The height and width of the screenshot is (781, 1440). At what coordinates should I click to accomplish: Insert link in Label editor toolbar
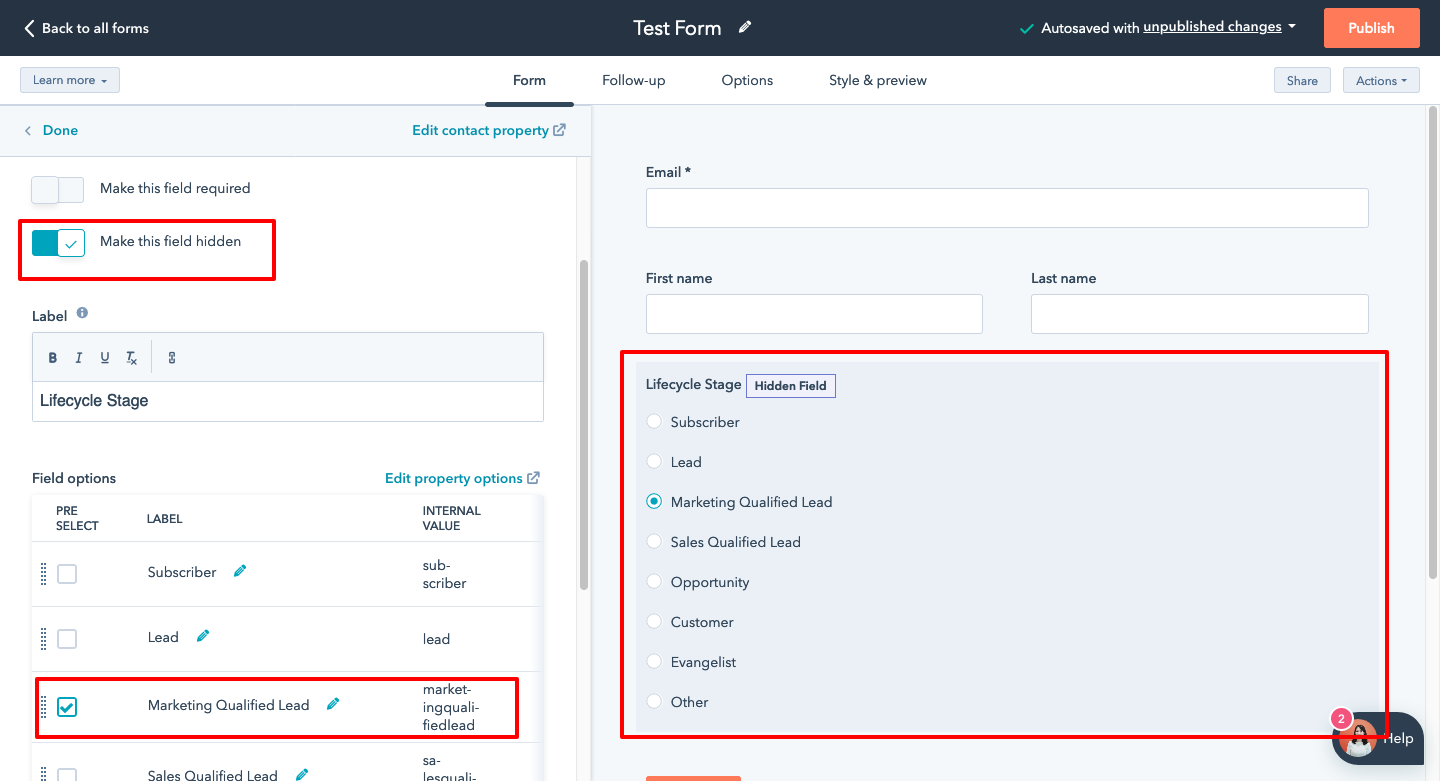click(x=172, y=358)
